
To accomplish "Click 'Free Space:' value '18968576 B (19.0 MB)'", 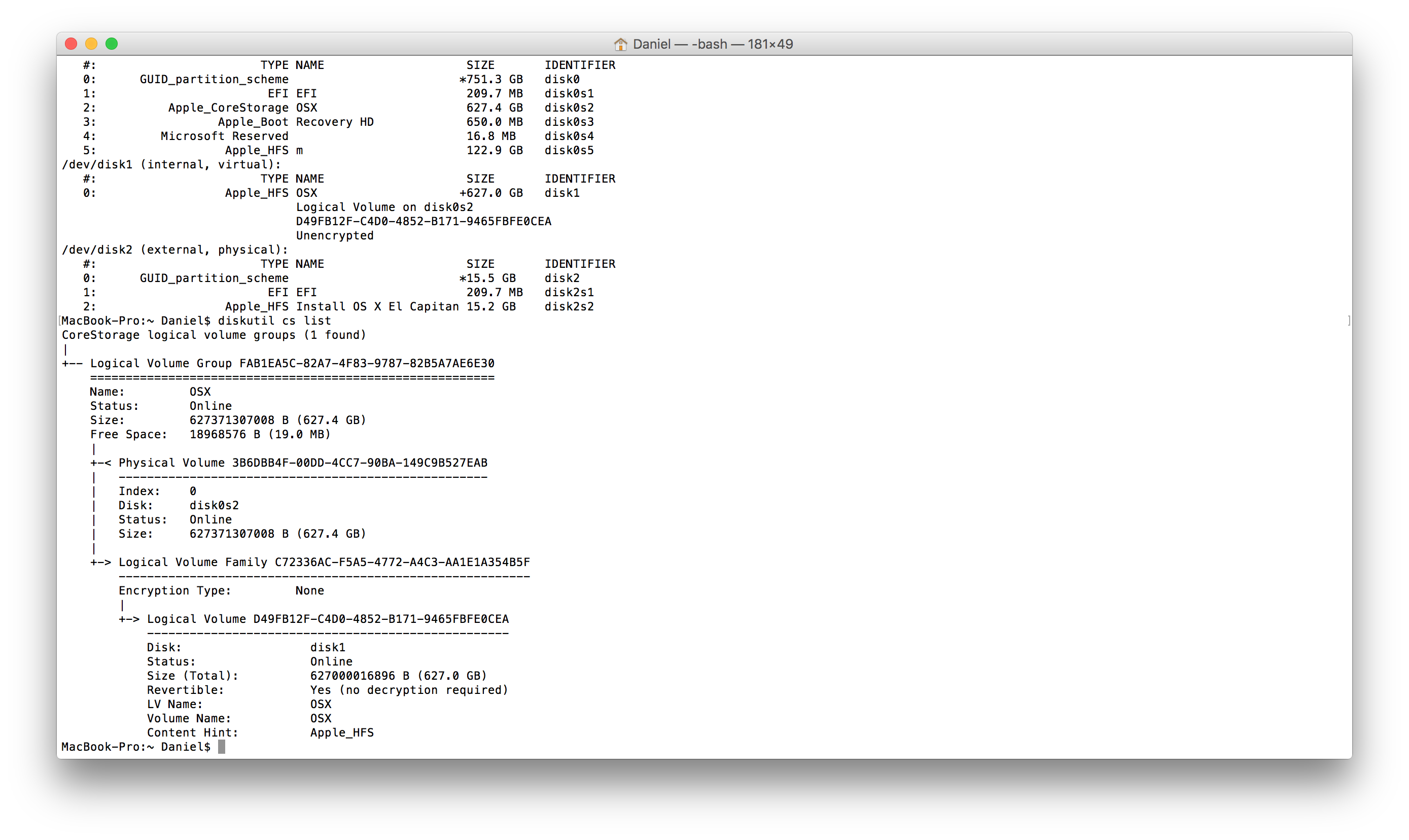I will [x=260, y=434].
